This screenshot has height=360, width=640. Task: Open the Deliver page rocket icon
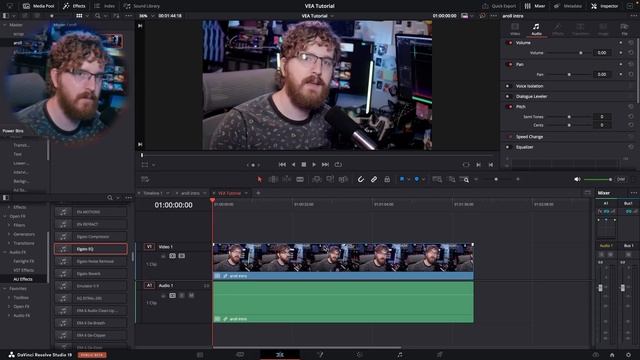(440, 355)
